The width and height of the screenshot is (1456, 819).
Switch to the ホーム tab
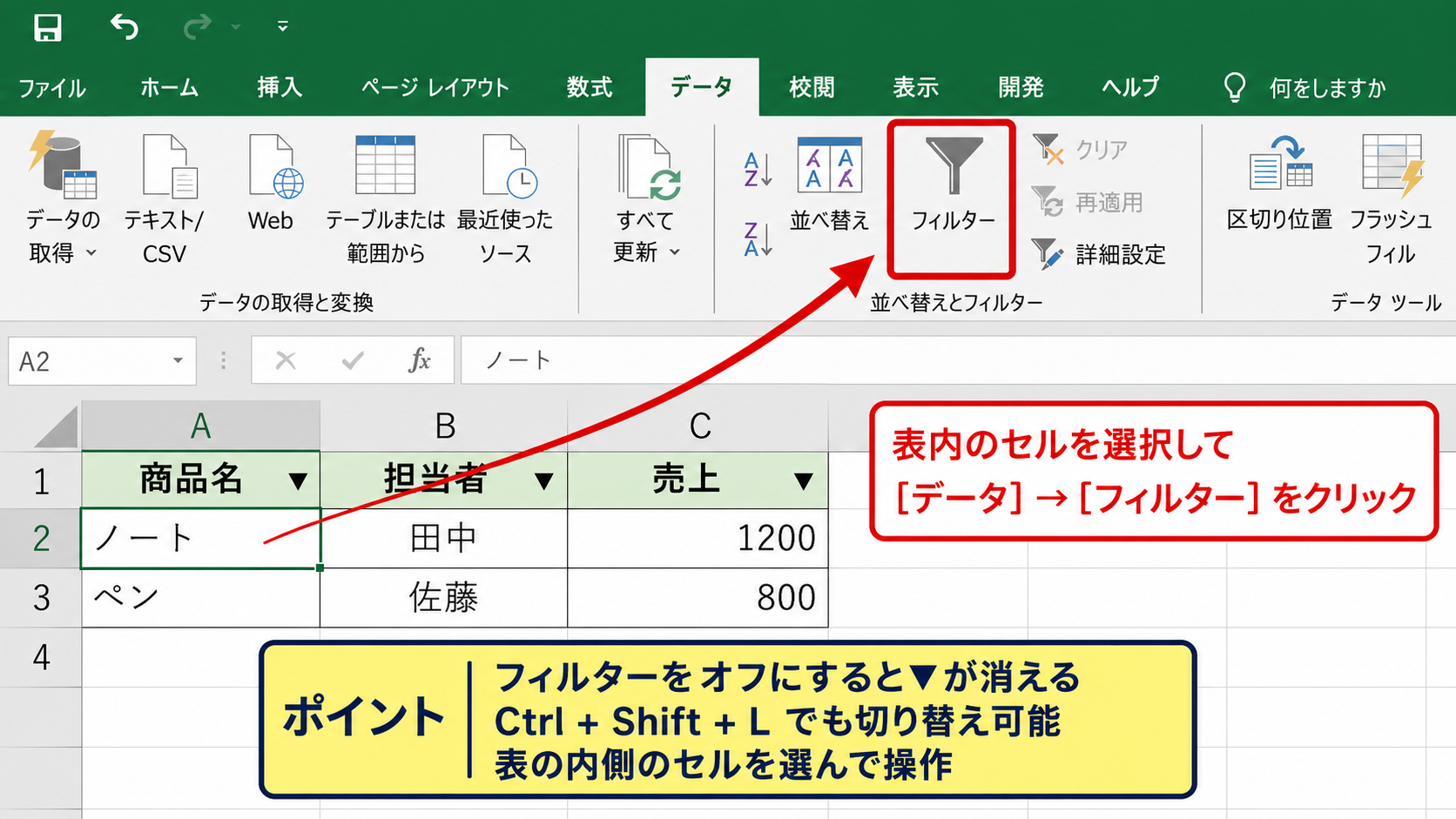(x=169, y=88)
